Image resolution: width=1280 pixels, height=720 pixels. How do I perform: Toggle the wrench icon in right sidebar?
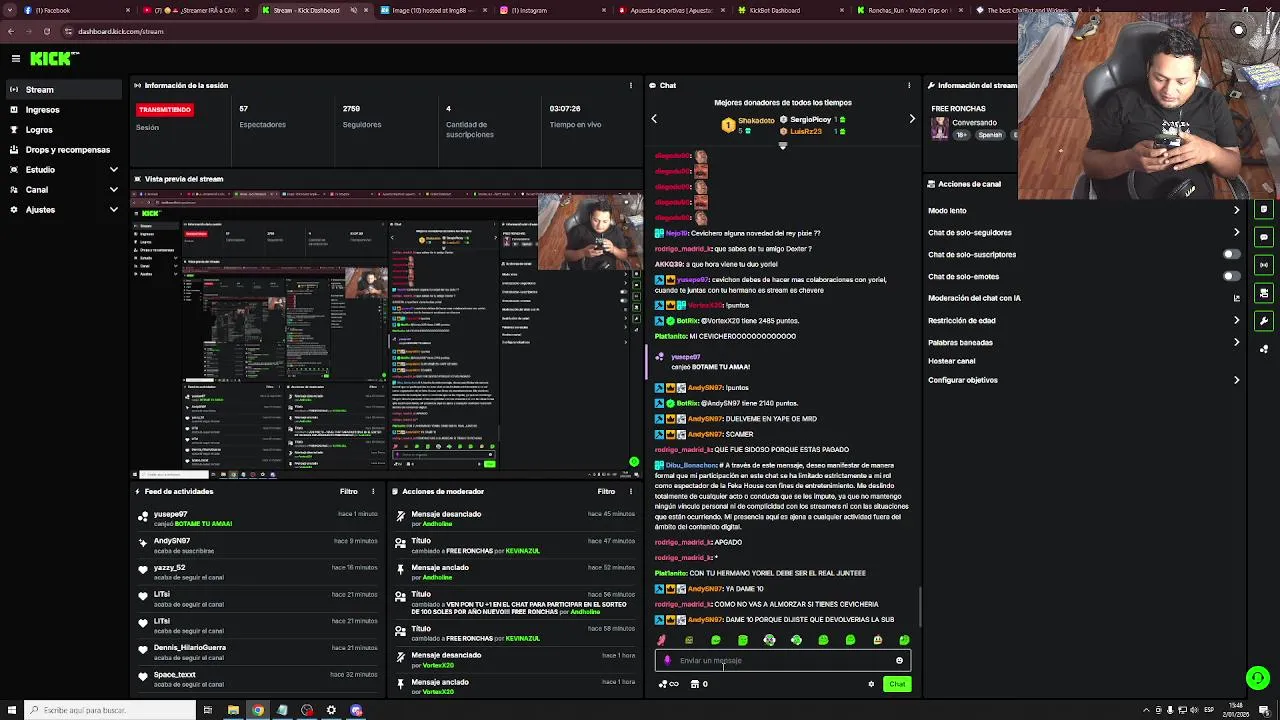[1264, 321]
